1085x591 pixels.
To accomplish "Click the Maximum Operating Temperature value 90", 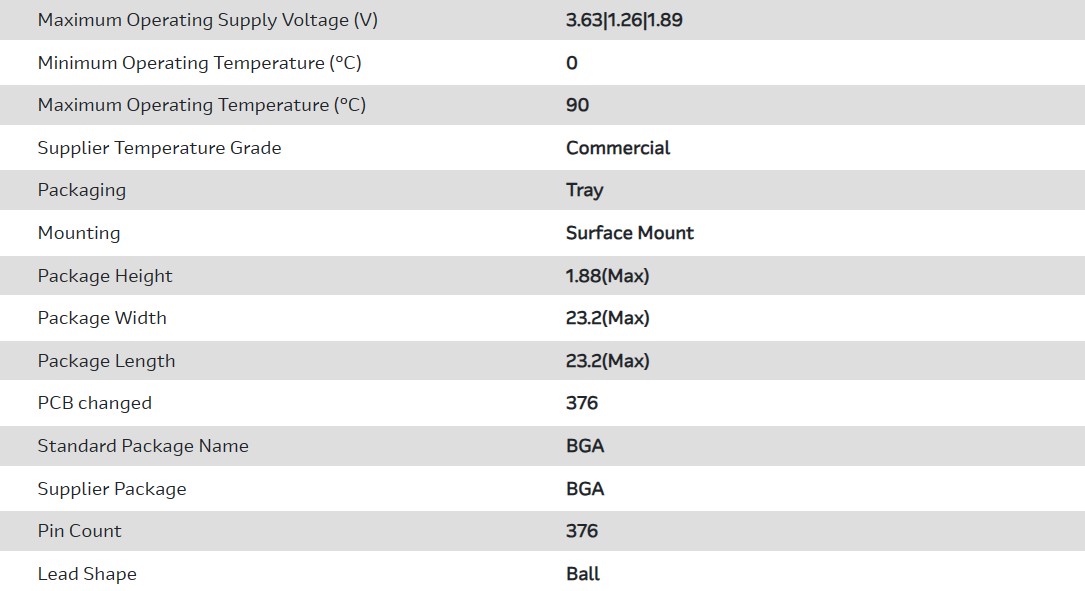I will 577,105.
